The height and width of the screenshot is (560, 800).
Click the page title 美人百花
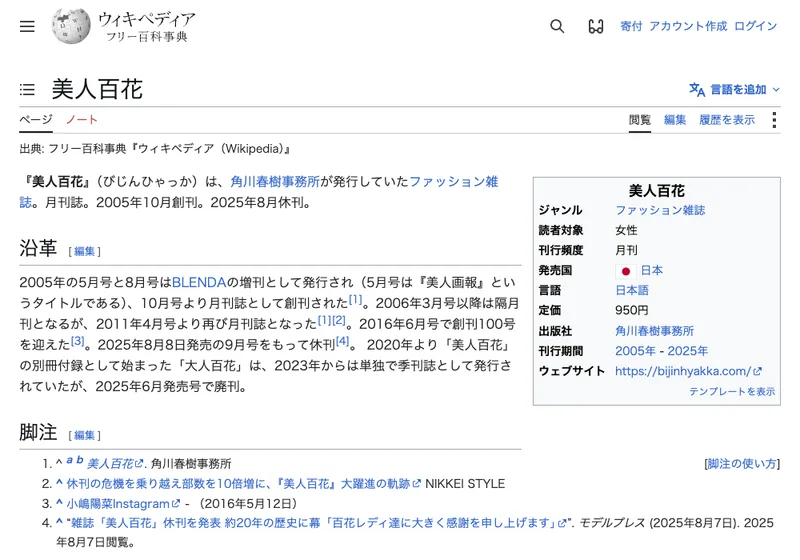(97, 89)
